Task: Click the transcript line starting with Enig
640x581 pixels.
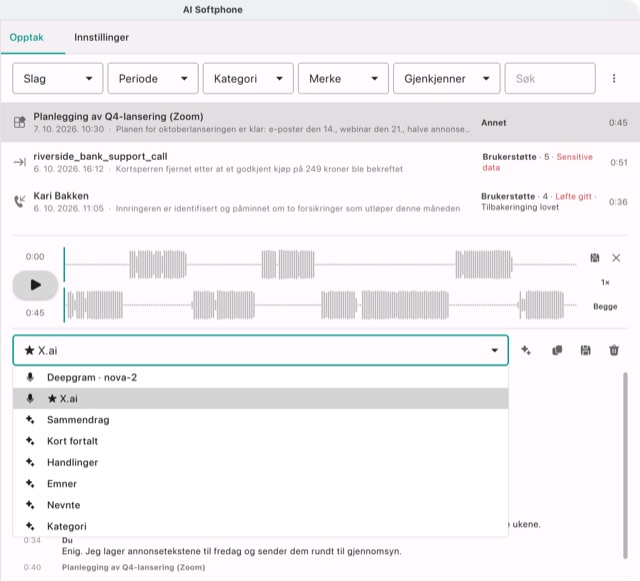Action: 231,551
